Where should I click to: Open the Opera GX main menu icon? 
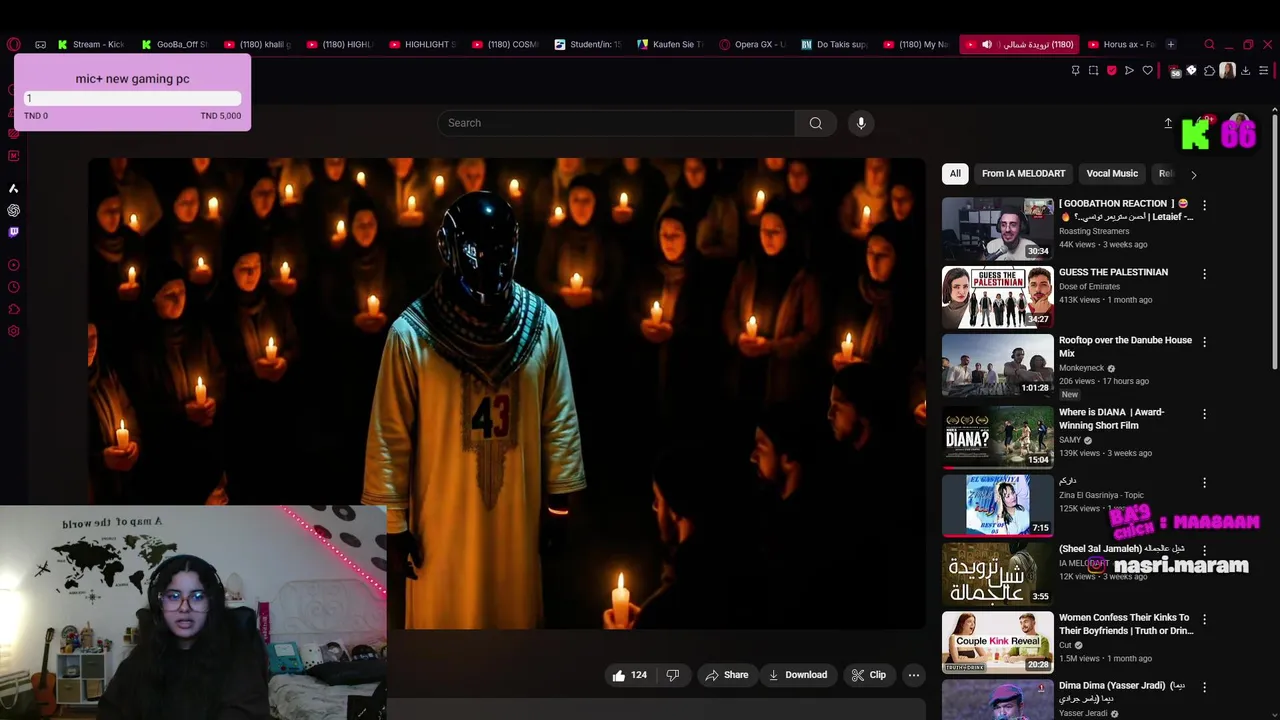coord(13,44)
